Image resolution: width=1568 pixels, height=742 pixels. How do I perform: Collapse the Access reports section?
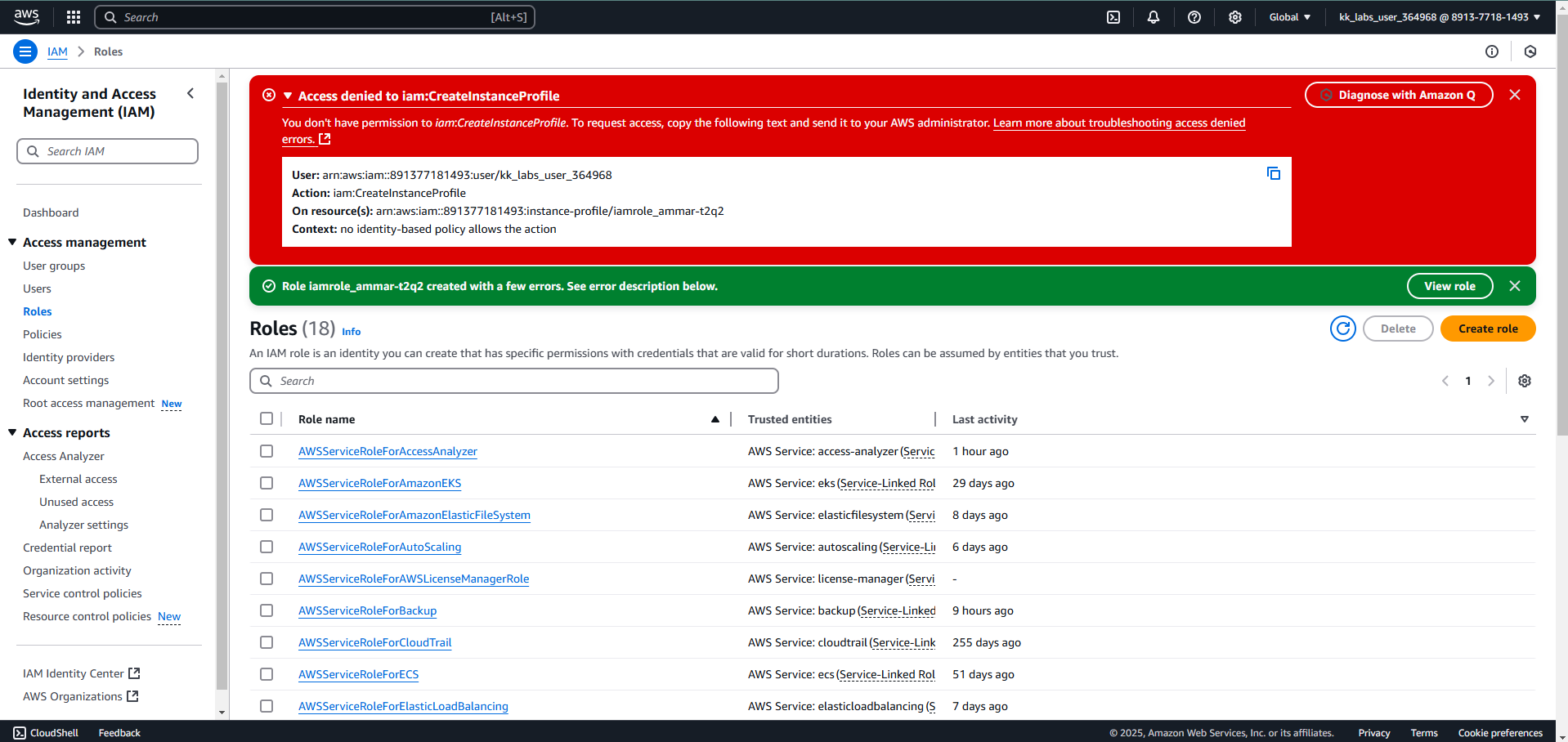pos(12,432)
